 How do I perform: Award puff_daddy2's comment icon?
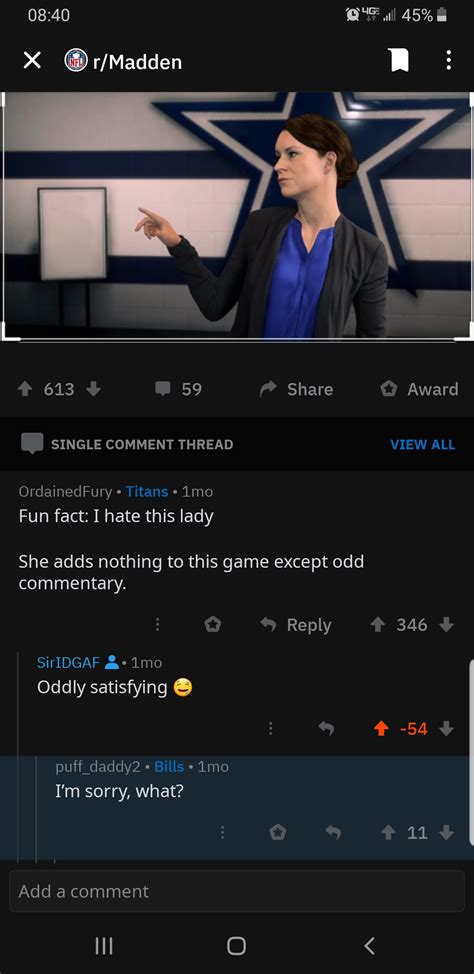[x=278, y=832]
